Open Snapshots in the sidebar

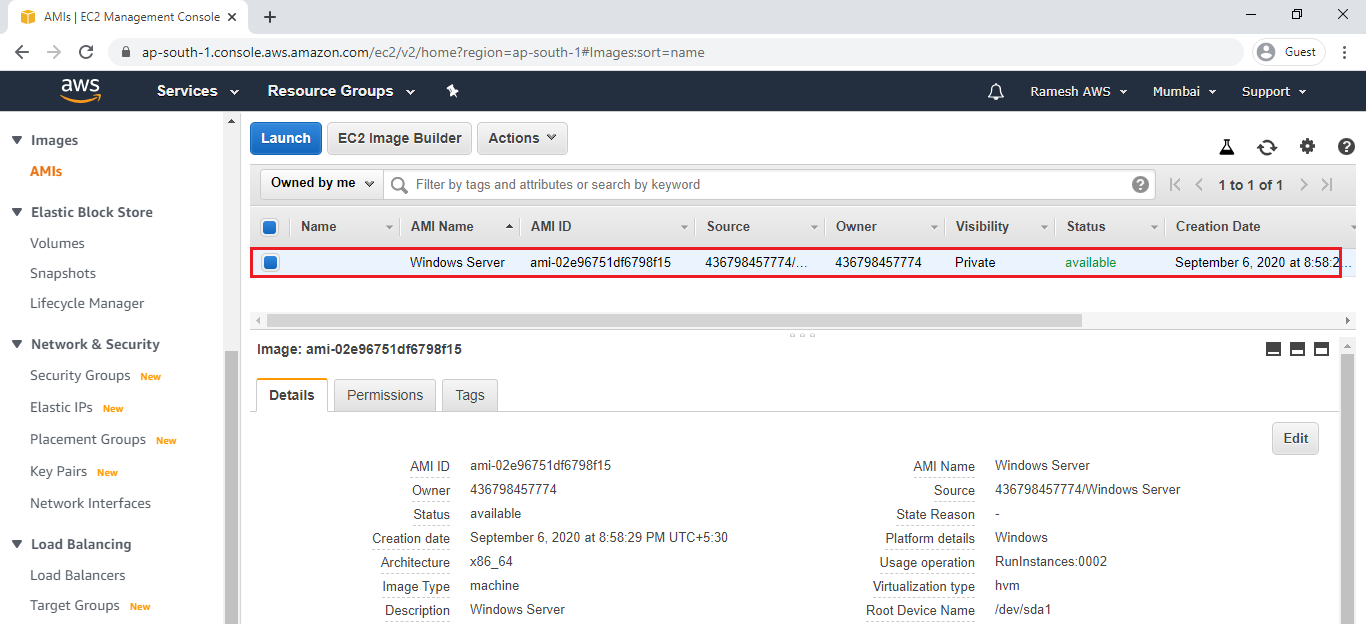tap(63, 273)
